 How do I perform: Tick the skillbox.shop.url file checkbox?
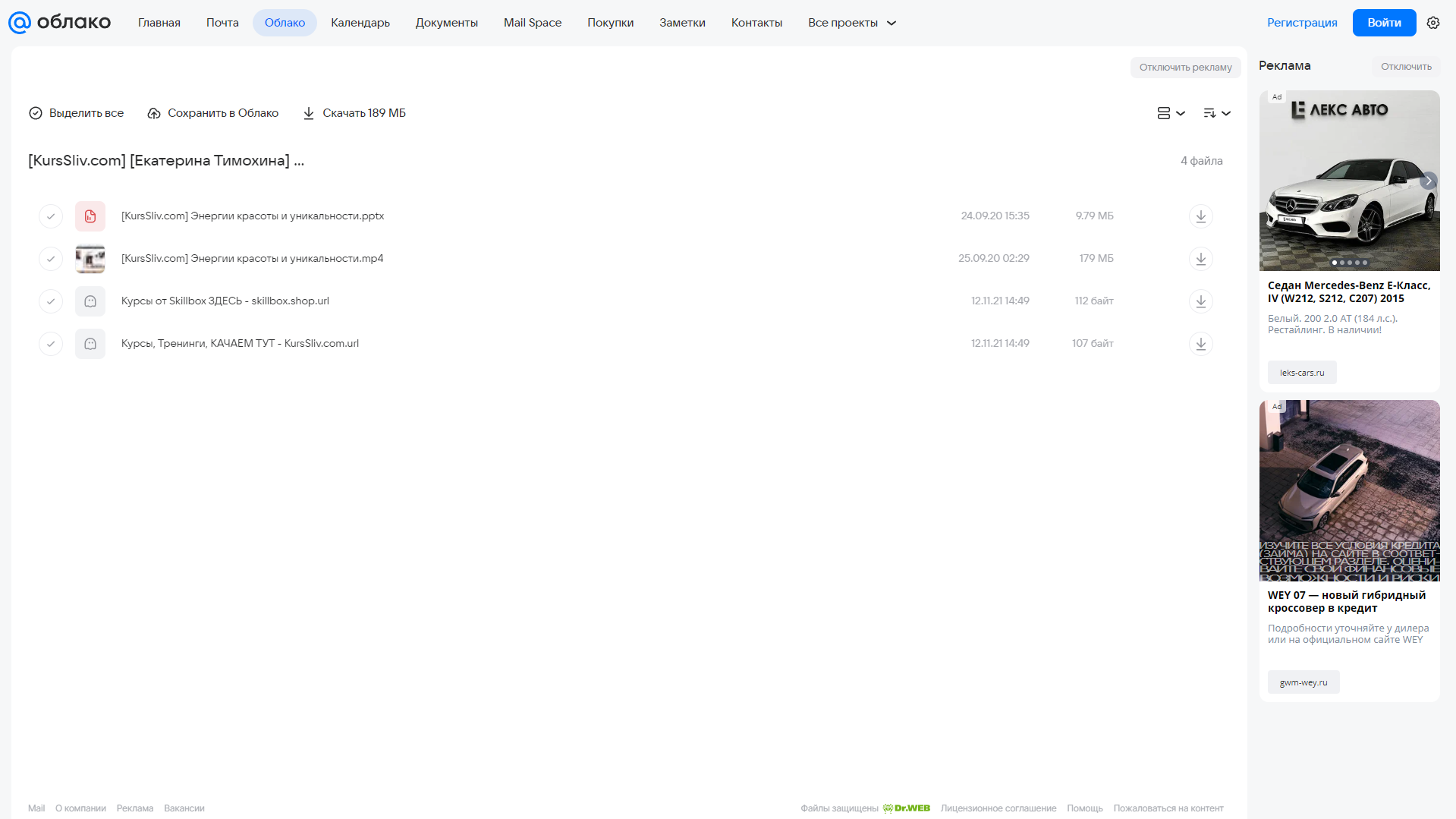click(51, 301)
